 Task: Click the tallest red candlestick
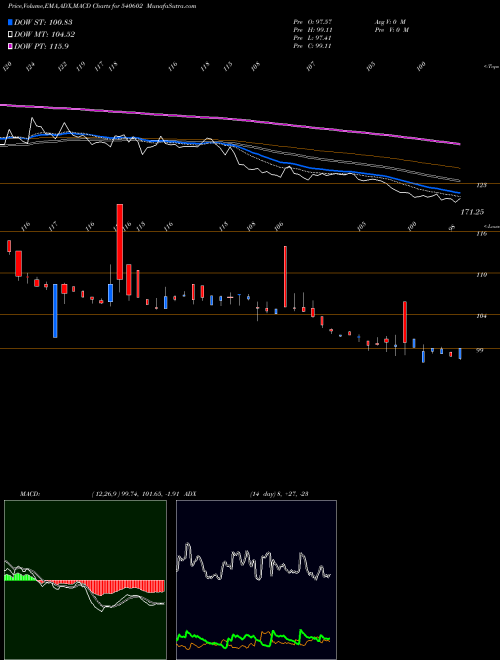coord(120,242)
